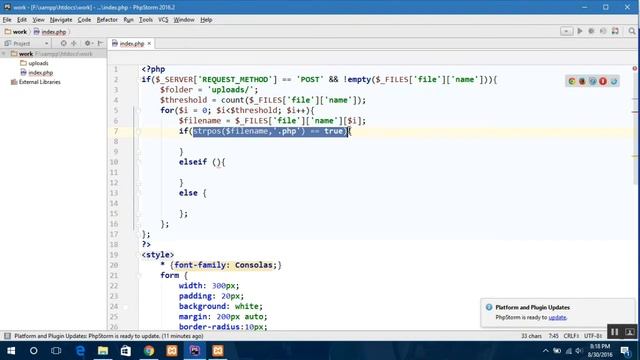Open in Firefox browser icon in editor
Viewport: 640px width, 360px height.
[582, 81]
